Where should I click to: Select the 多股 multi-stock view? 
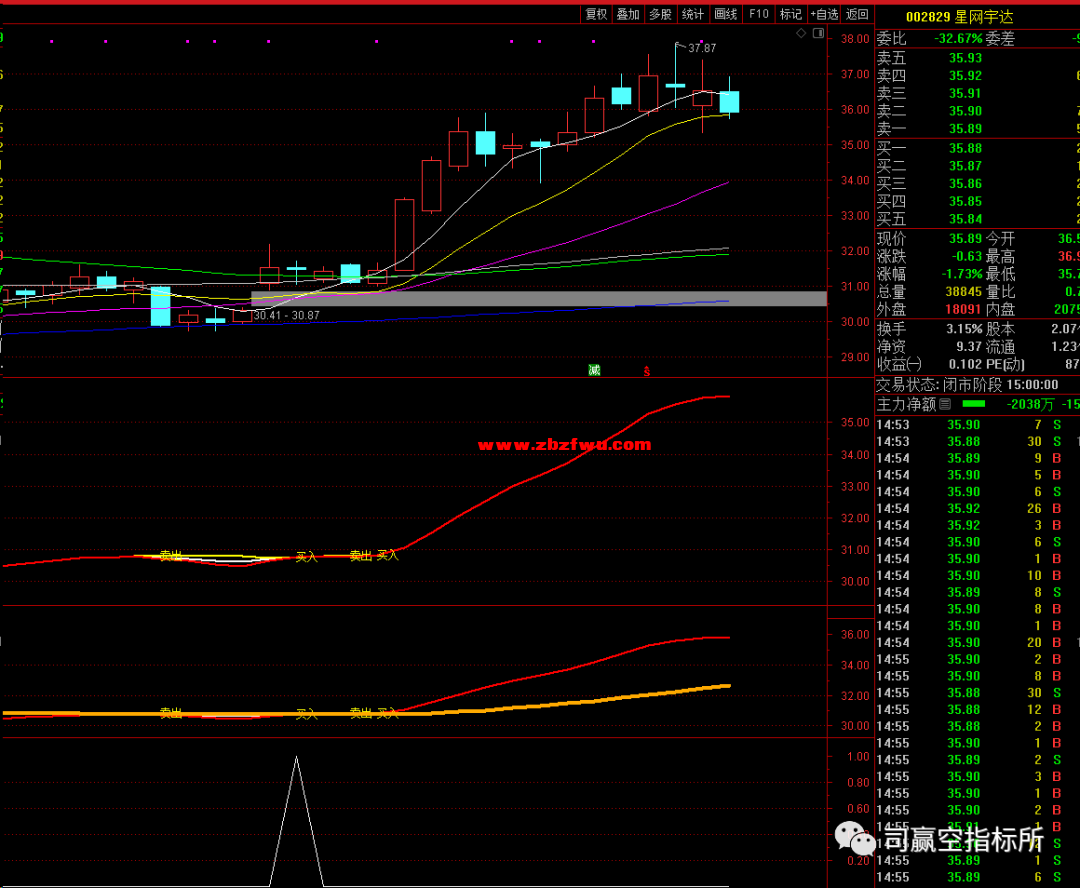pyautogui.click(x=661, y=14)
